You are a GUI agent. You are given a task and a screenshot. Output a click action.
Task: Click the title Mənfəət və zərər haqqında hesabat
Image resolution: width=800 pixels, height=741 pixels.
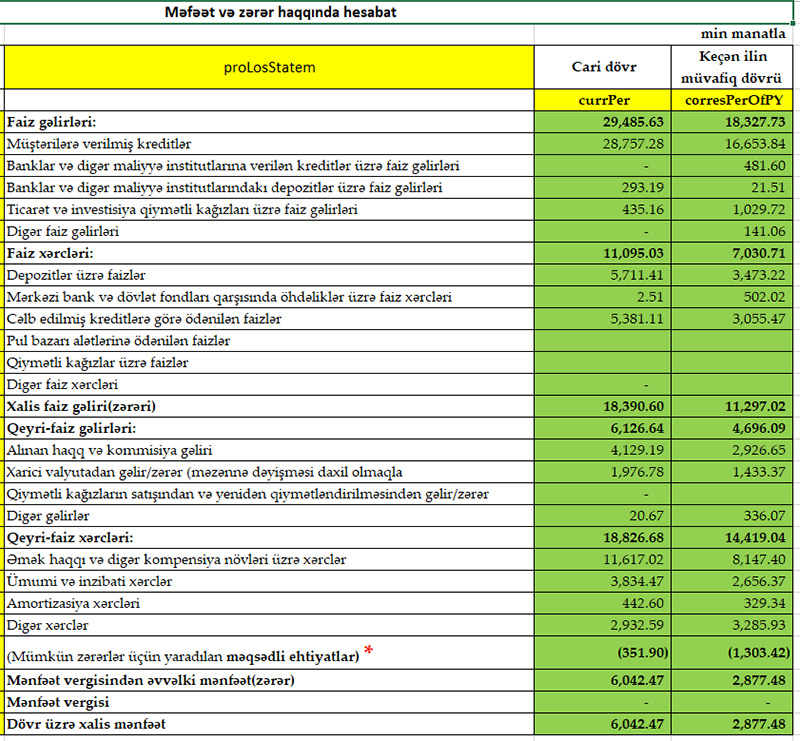pyautogui.click(x=284, y=14)
